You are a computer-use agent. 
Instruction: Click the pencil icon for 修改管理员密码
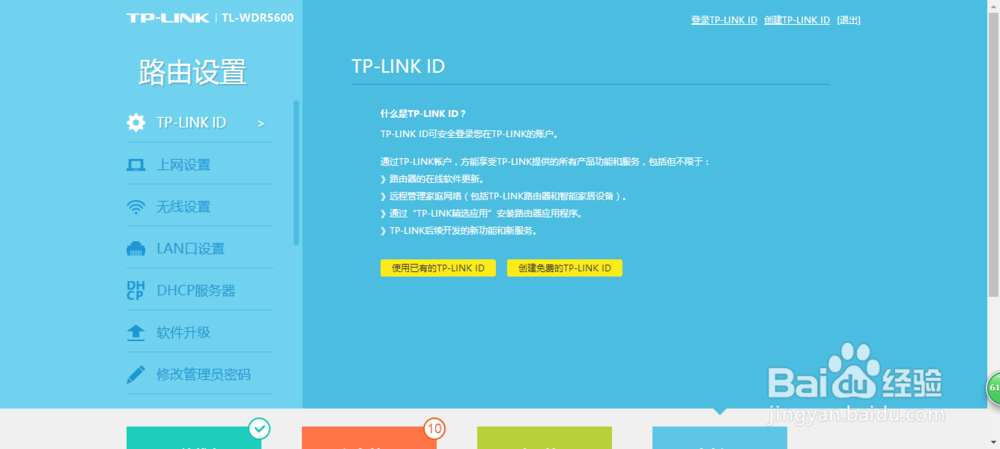pyautogui.click(x=135, y=374)
